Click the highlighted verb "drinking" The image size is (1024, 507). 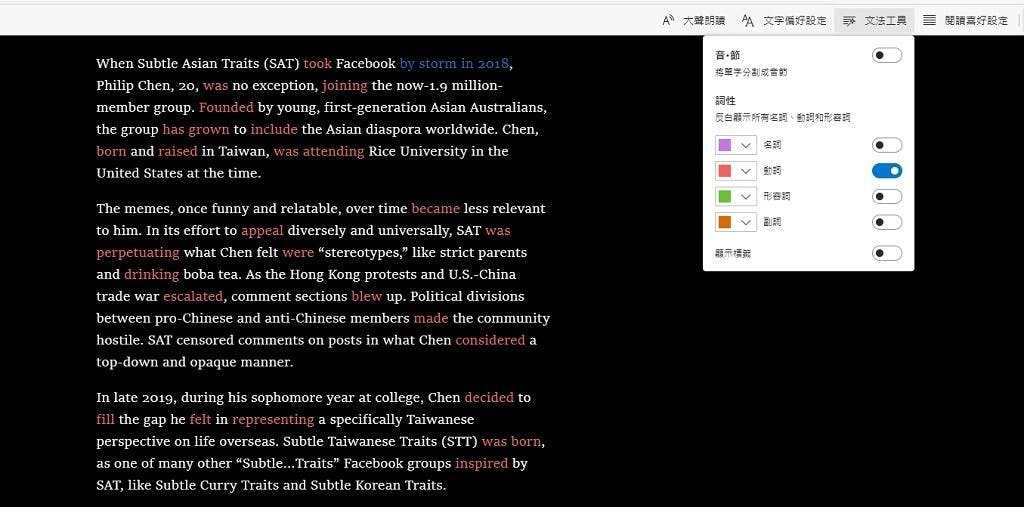(x=152, y=274)
